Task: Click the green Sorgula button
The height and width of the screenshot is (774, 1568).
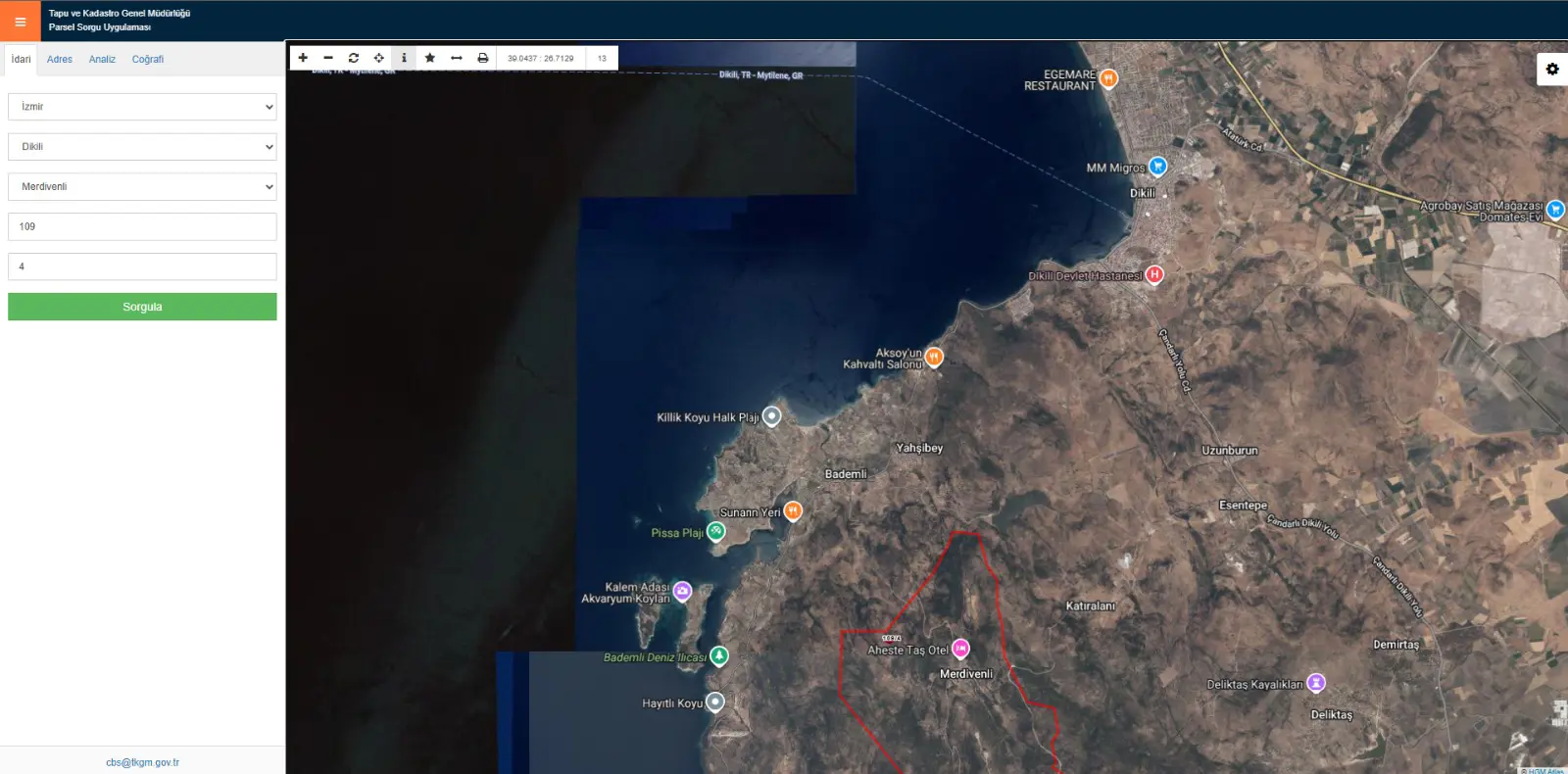Action: 142,307
